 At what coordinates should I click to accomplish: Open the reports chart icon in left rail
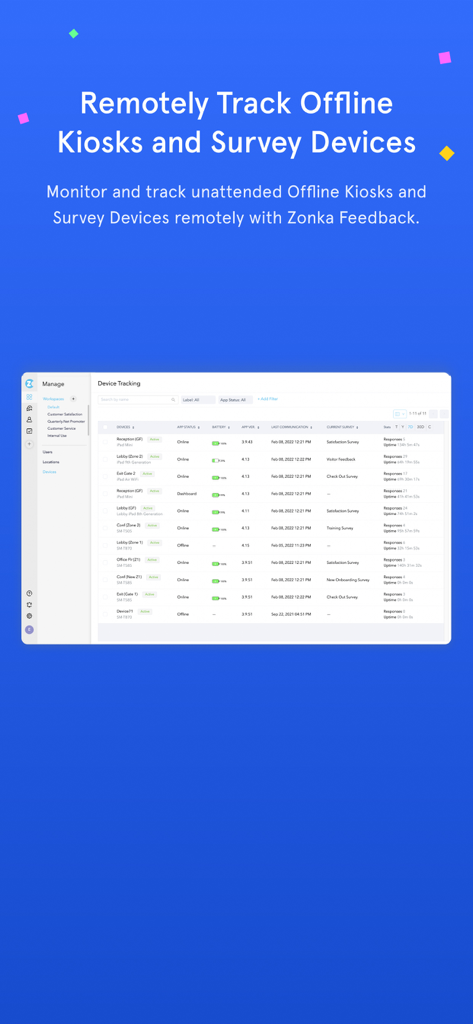tap(29, 431)
